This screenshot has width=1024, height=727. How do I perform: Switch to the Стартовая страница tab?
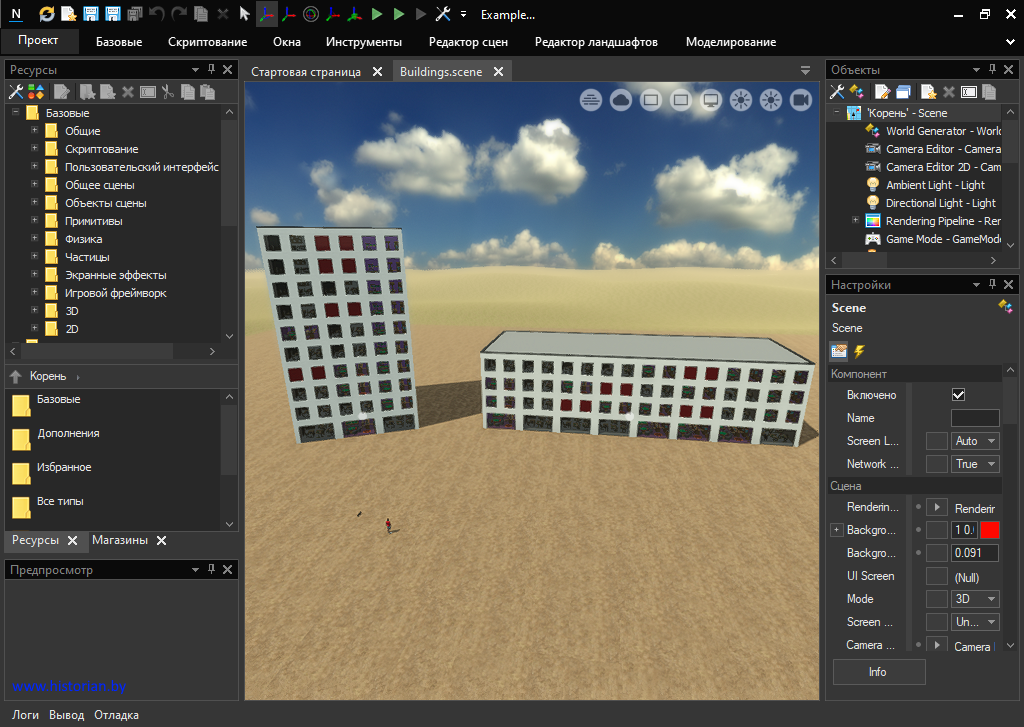coord(305,72)
